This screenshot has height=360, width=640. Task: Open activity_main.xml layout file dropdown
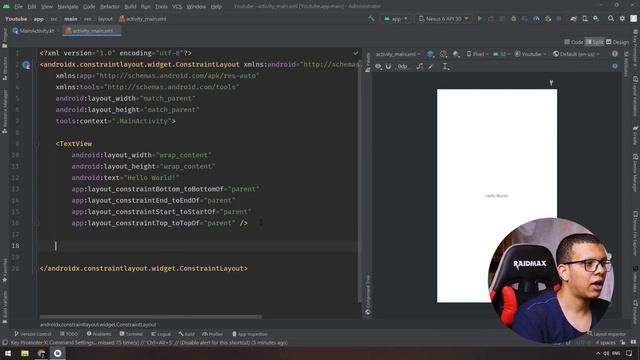click(398, 54)
